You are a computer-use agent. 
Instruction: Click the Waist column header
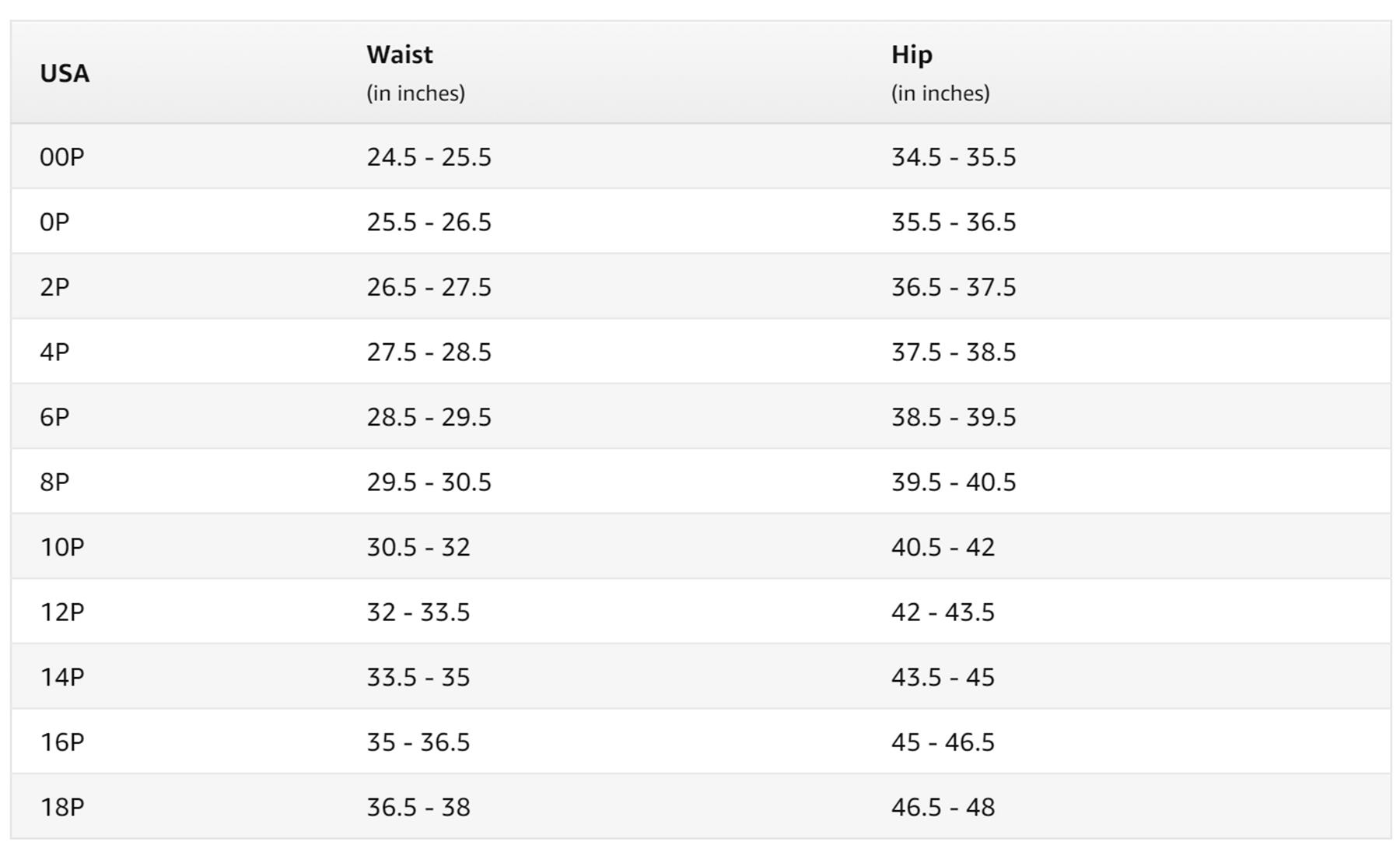pos(400,54)
